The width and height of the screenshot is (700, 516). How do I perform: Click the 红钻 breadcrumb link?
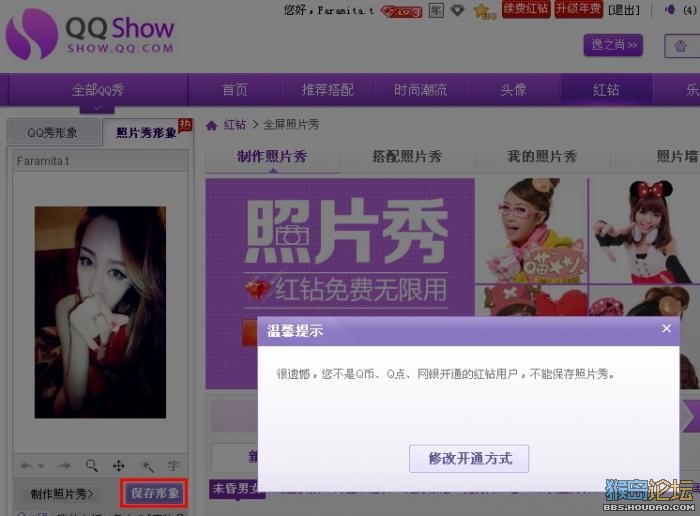tap(235, 125)
